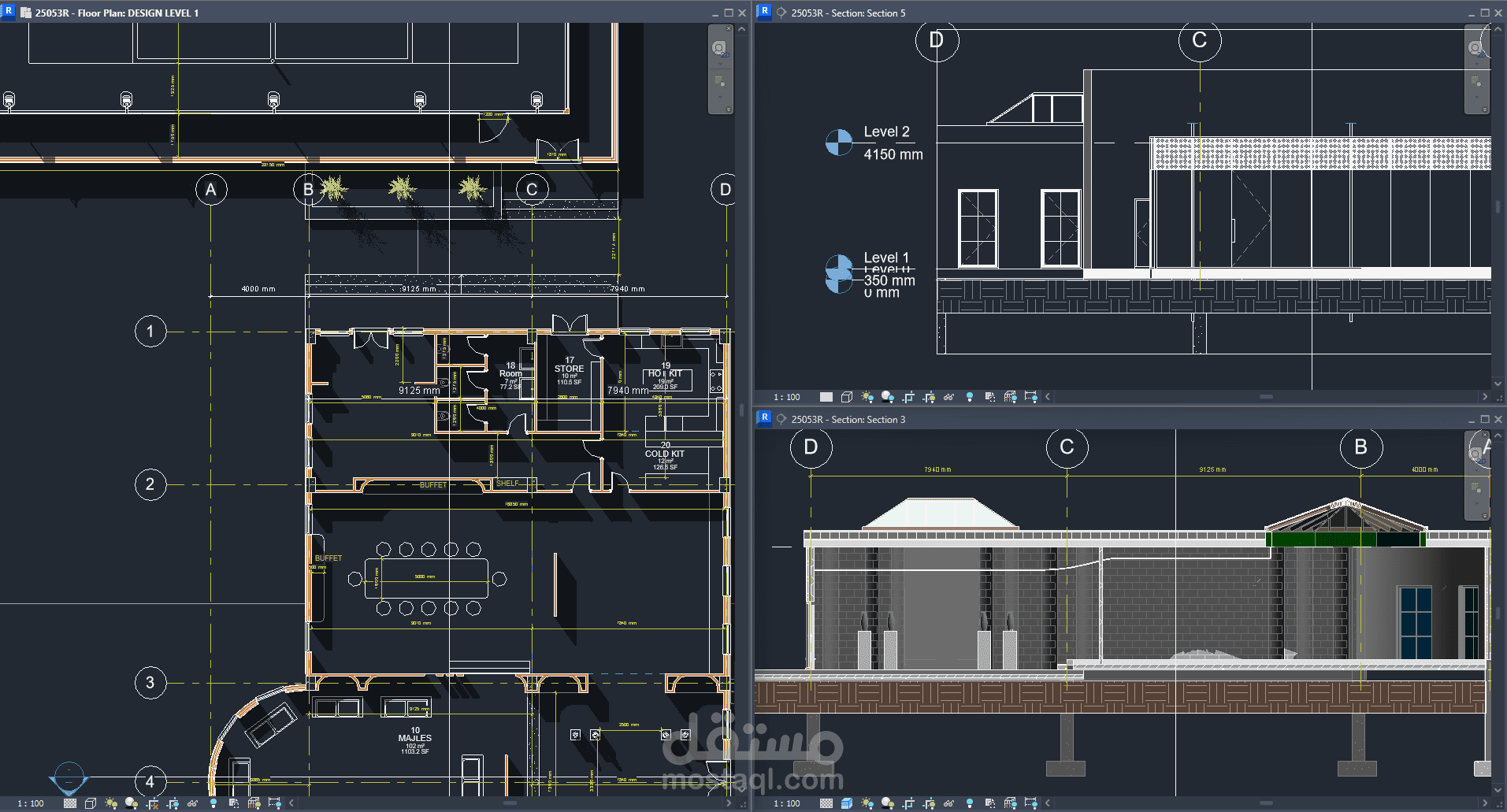This screenshot has width=1507, height=812.
Task: Select the Level 2 level head symbol
Action: click(x=839, y=143)
